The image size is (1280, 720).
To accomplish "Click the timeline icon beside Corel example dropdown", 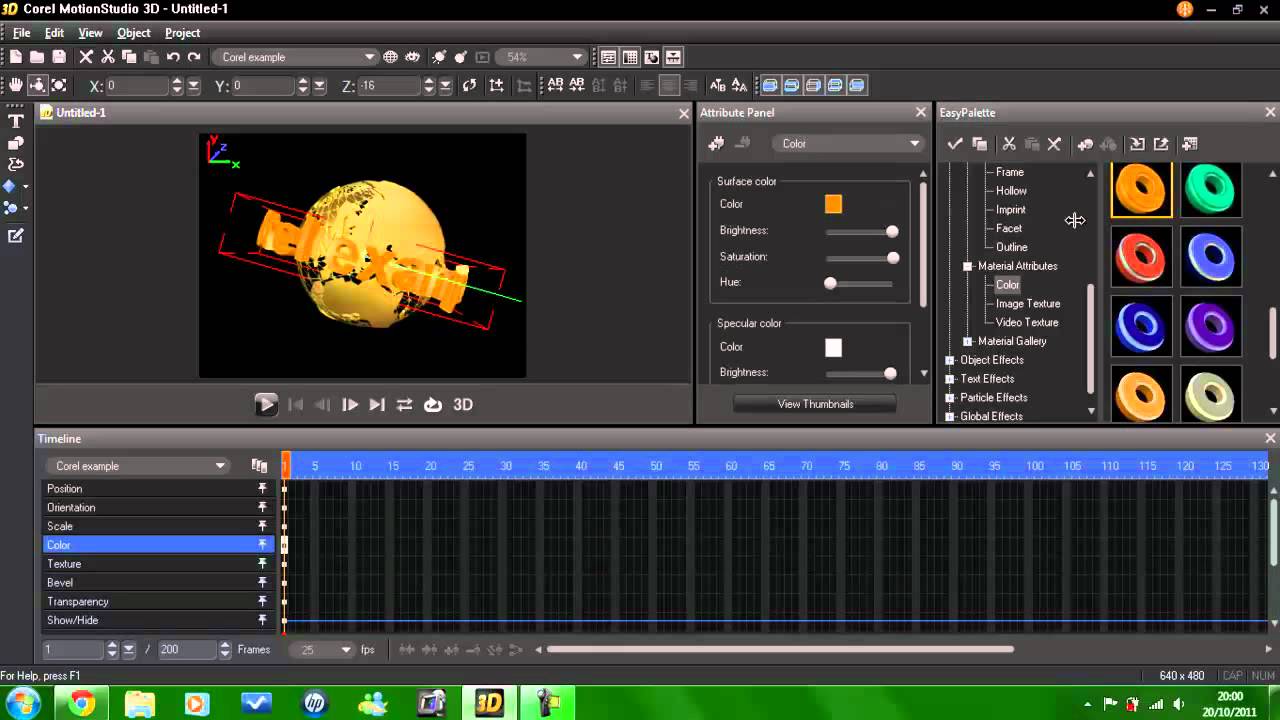I will point(260,466).
